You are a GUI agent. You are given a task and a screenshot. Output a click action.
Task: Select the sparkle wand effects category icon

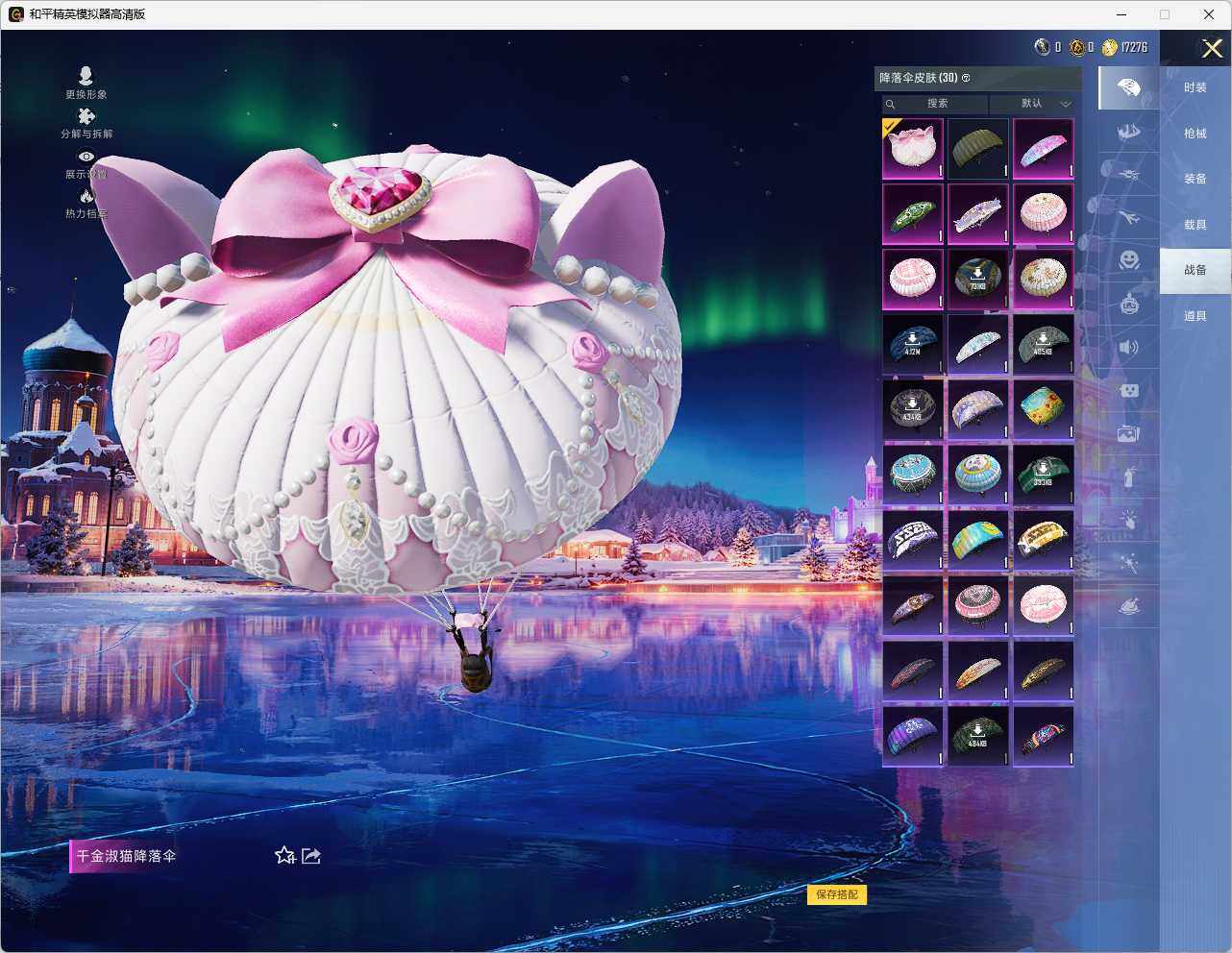[1128, 563]
